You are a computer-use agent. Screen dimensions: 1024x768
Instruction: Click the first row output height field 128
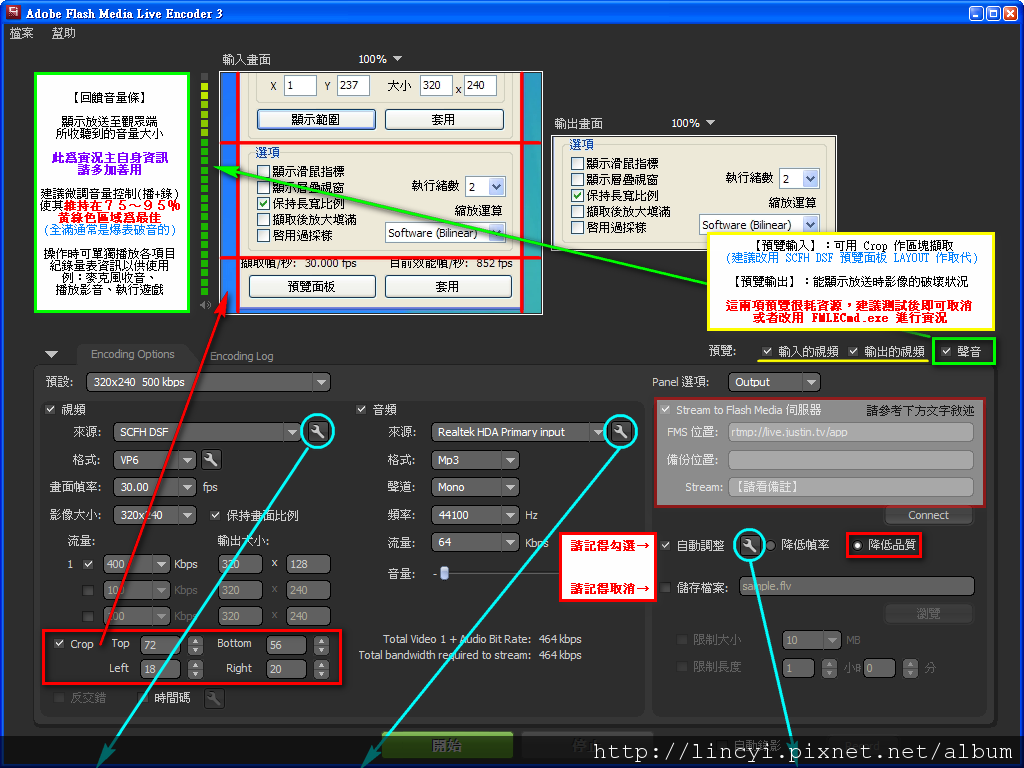pyautogui.click(x=308, y=564)
